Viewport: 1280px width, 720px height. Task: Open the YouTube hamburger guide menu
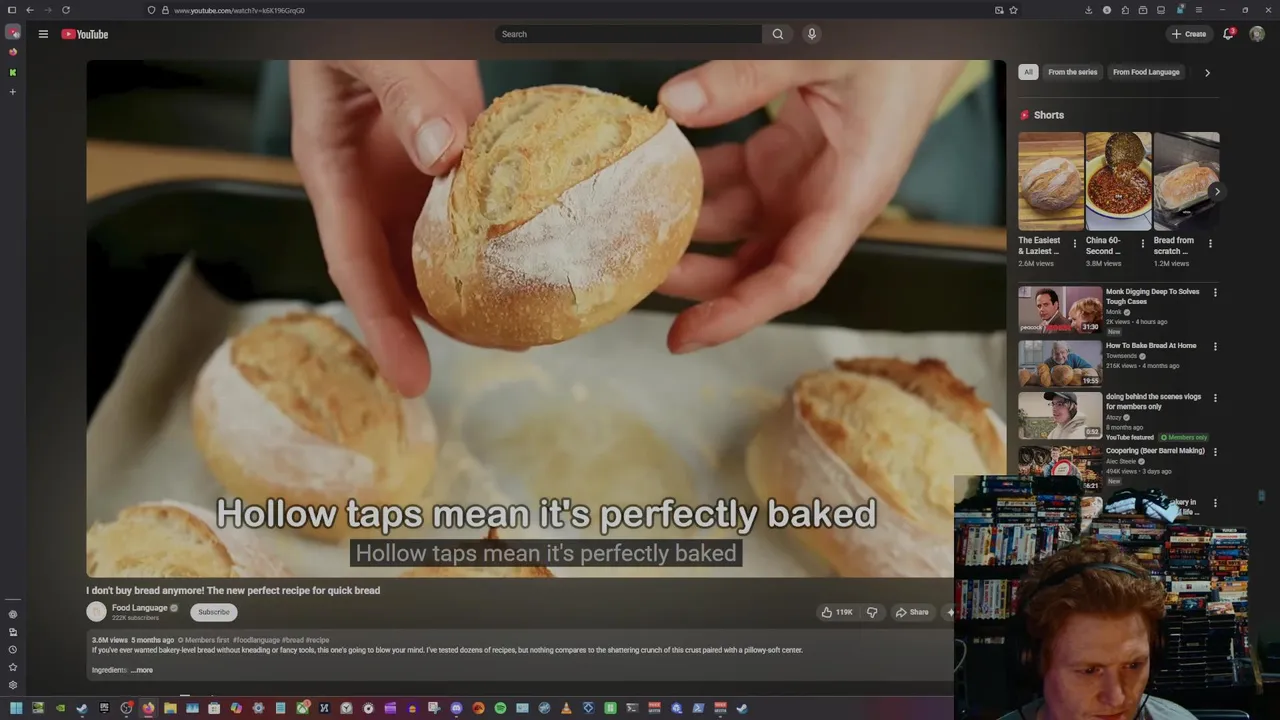[43, 34]
